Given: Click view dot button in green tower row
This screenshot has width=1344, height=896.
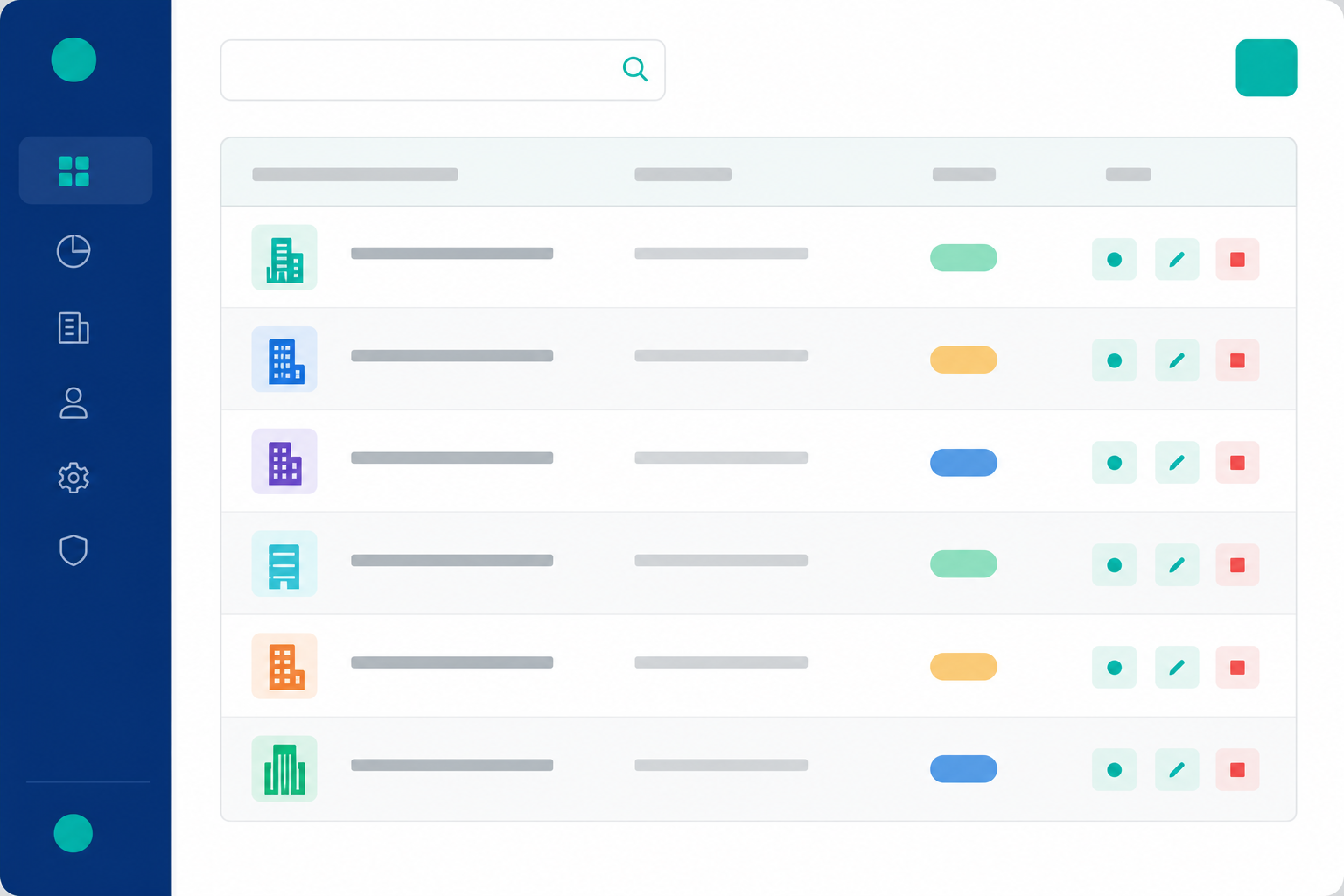Looking at the screenshot, I should 1114,770.
